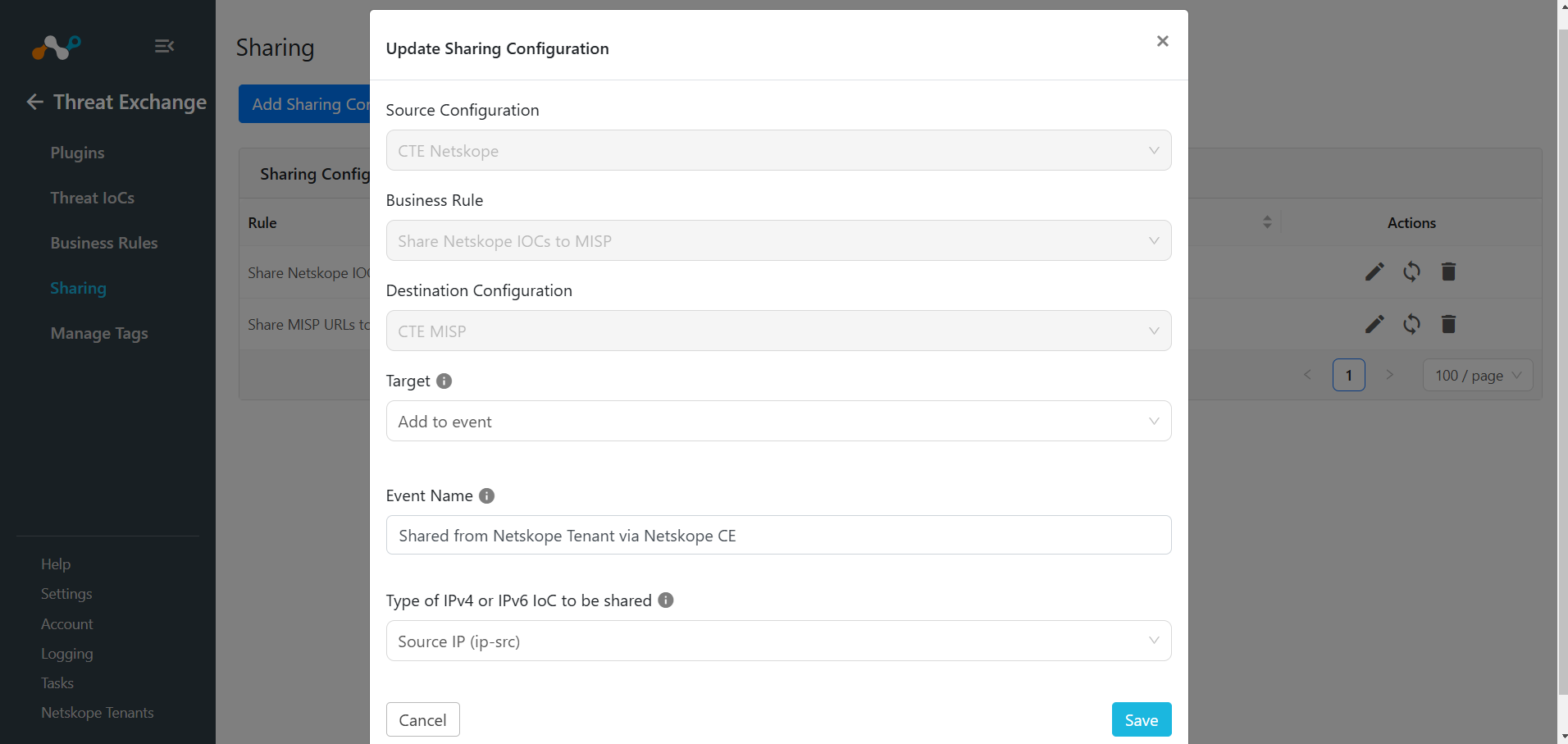Screen dimensions: 1568x744
Task: Close the Update Sharing Configuration dialog
Action: tap(1162, 41)
